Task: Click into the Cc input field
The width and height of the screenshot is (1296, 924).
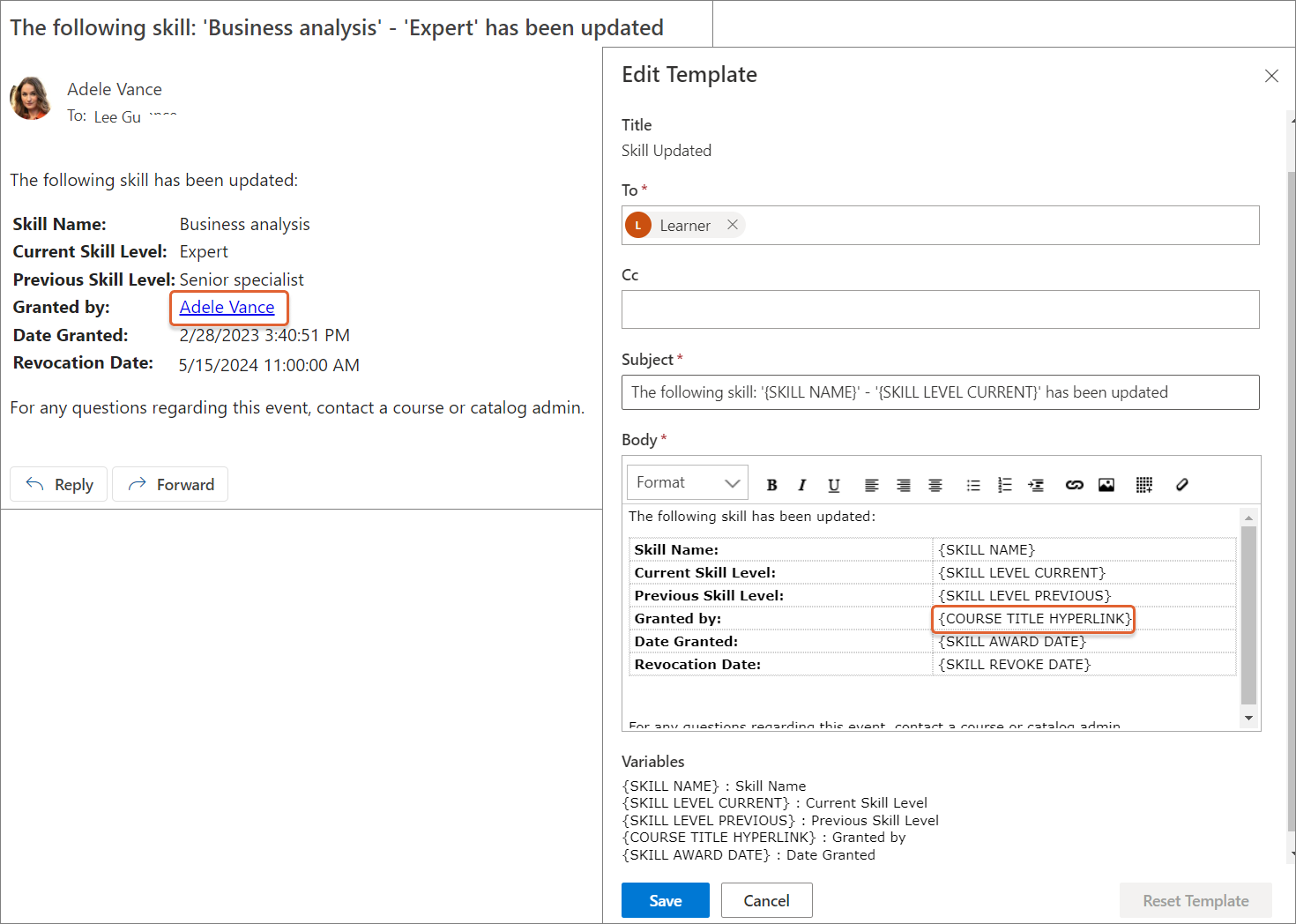Action: click(940, 309)
